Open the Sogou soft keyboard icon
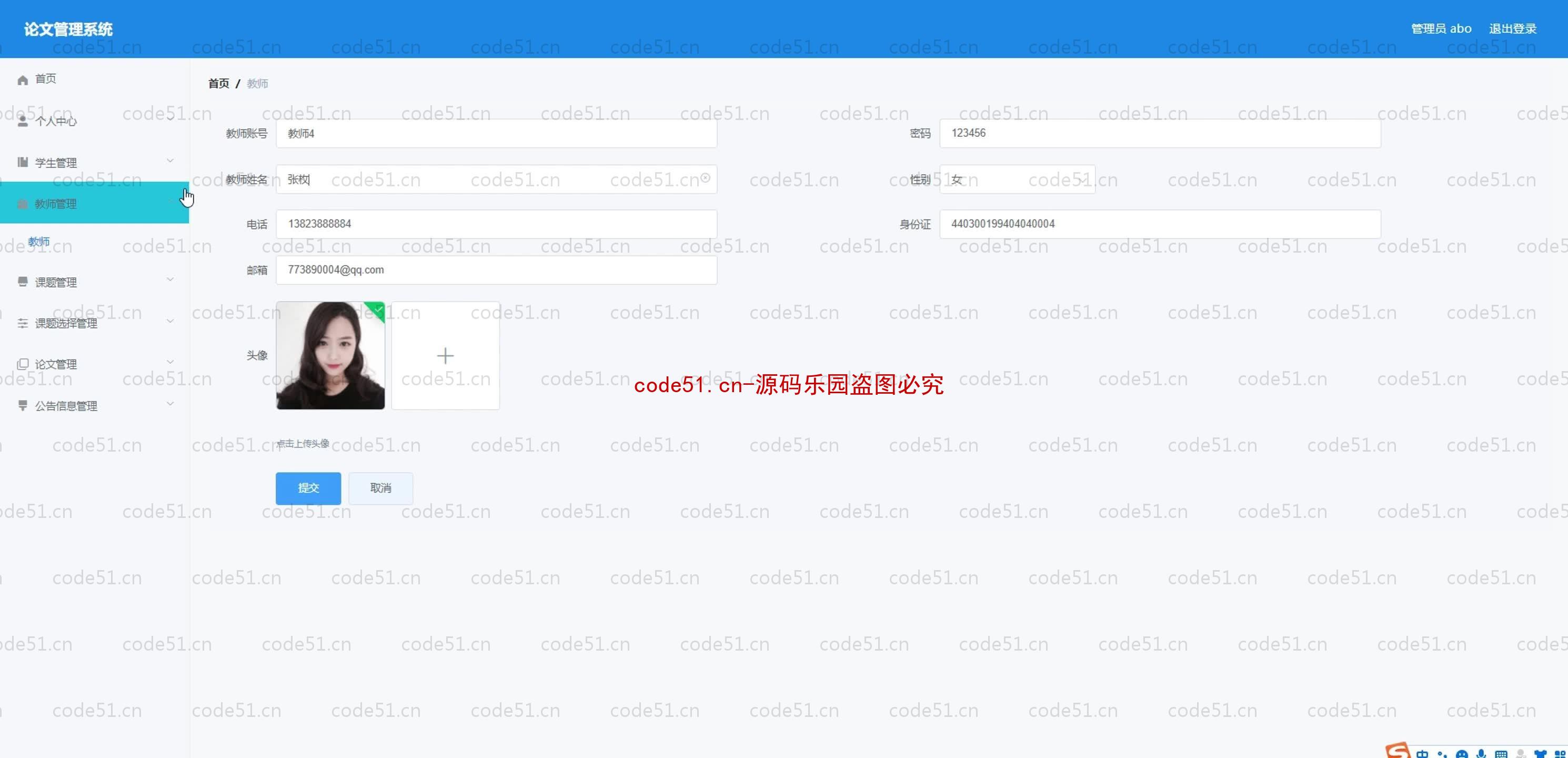 click(1501, 754)
